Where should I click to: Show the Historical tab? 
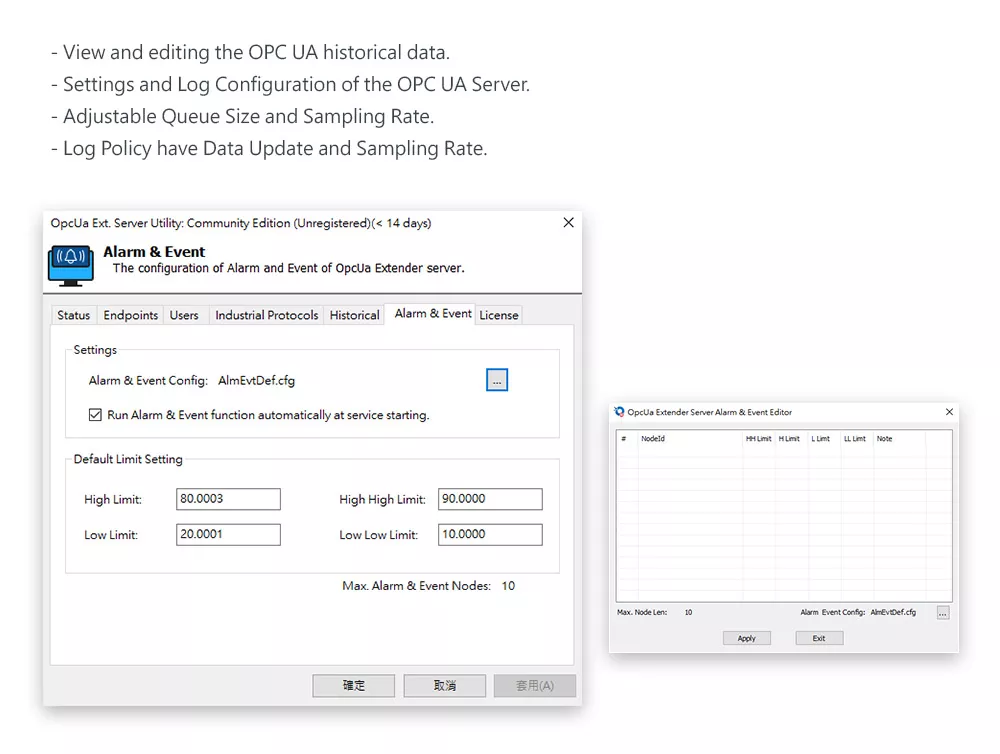point(355,315)
